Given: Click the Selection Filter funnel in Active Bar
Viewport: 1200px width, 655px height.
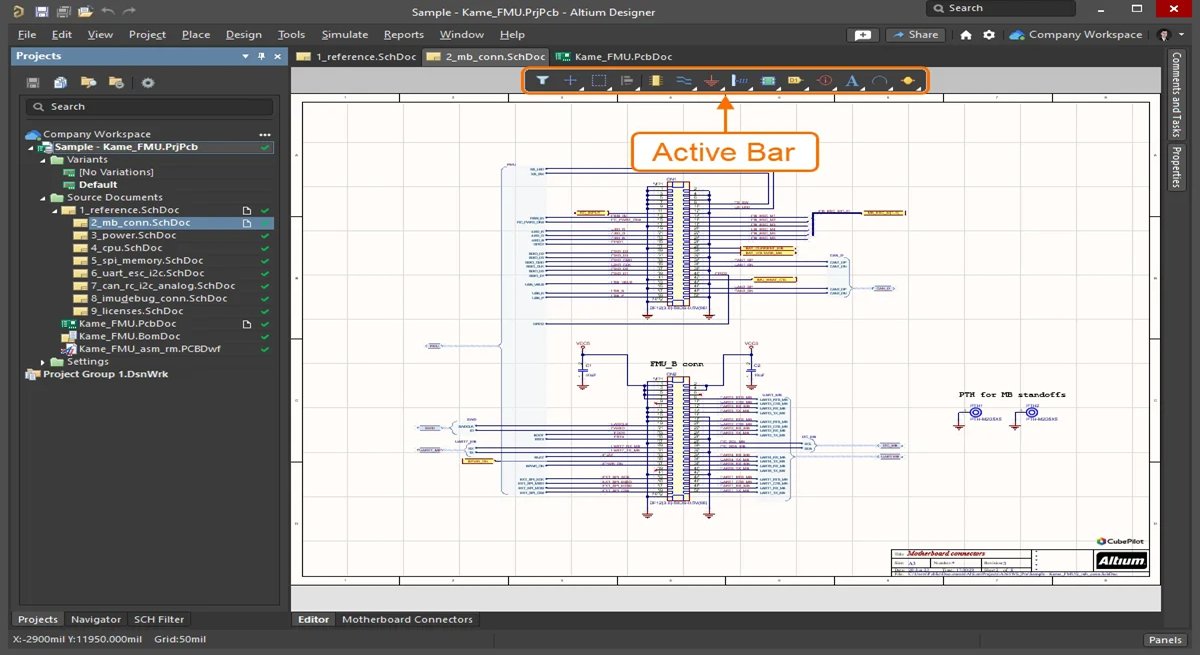Looking at the screenshot, I should coord(542,80).
